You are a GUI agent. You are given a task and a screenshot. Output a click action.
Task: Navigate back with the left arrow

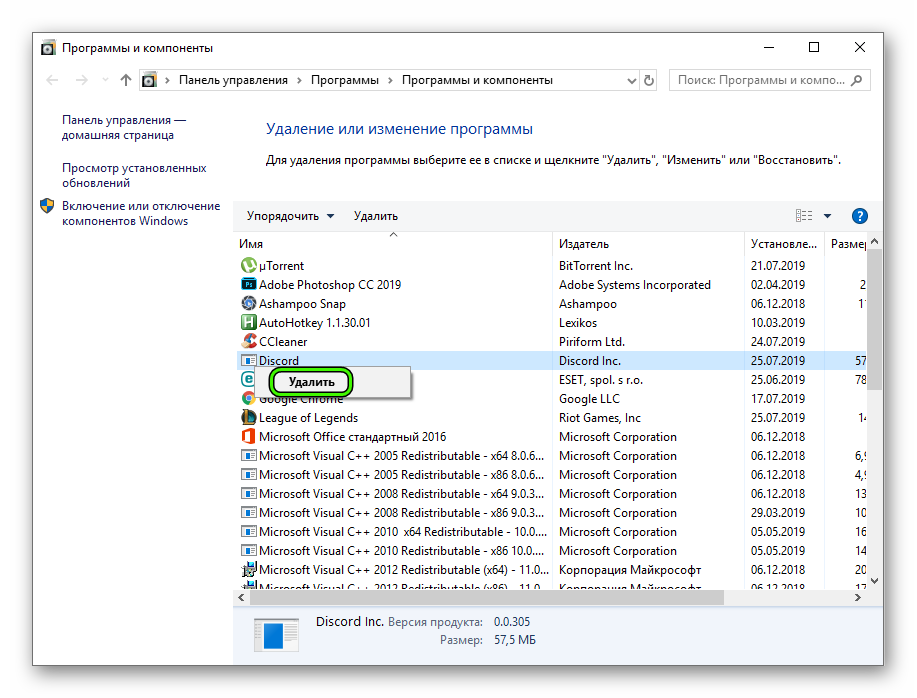pyautogui.click(x=52, y=80)
